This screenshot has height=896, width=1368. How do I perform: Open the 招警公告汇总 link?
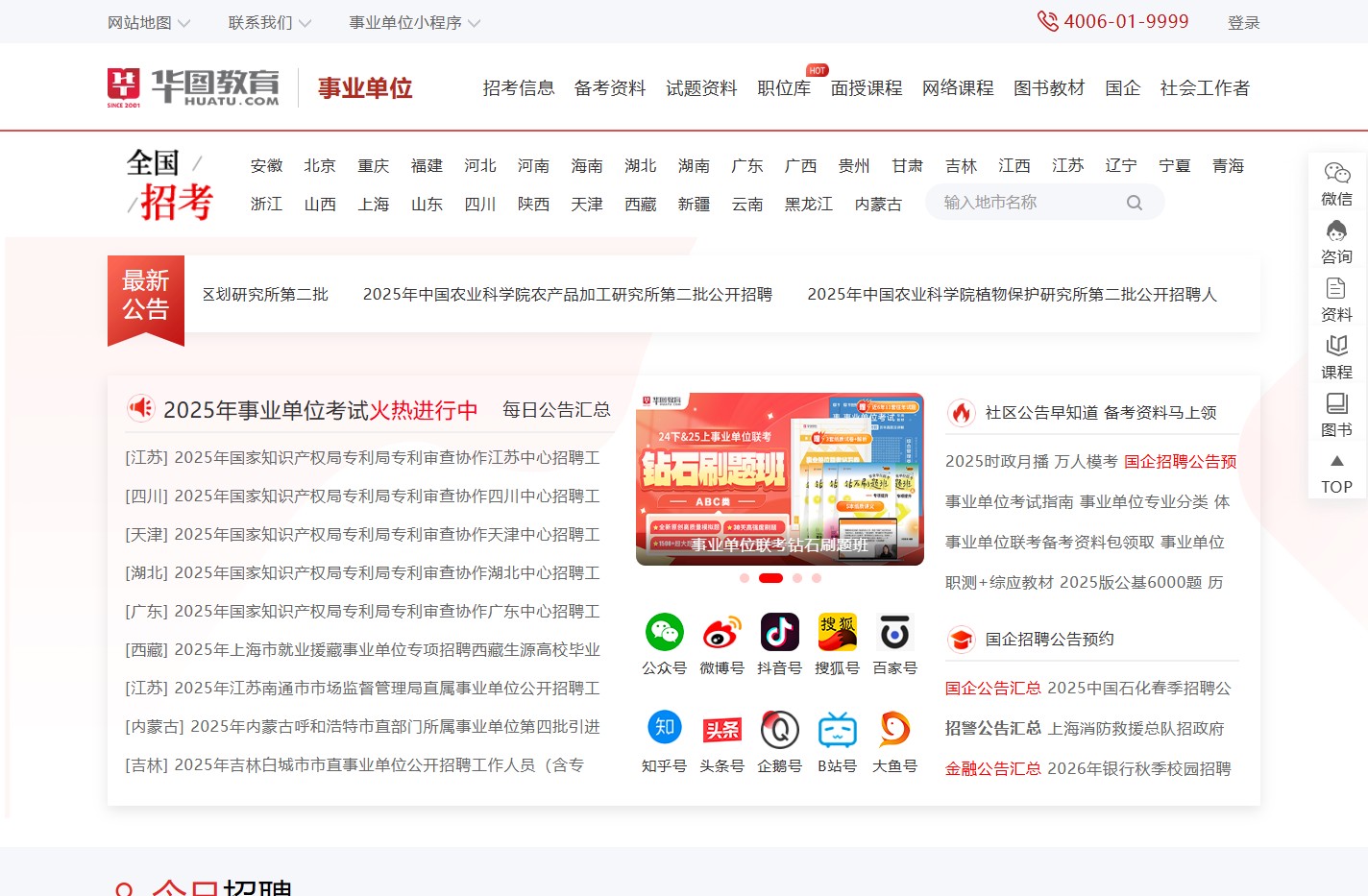coord(993,728)
